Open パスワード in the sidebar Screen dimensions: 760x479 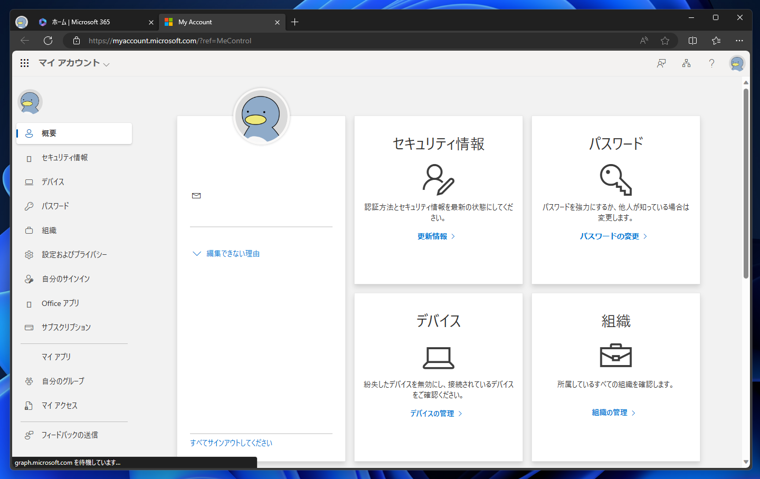point(74,206)
